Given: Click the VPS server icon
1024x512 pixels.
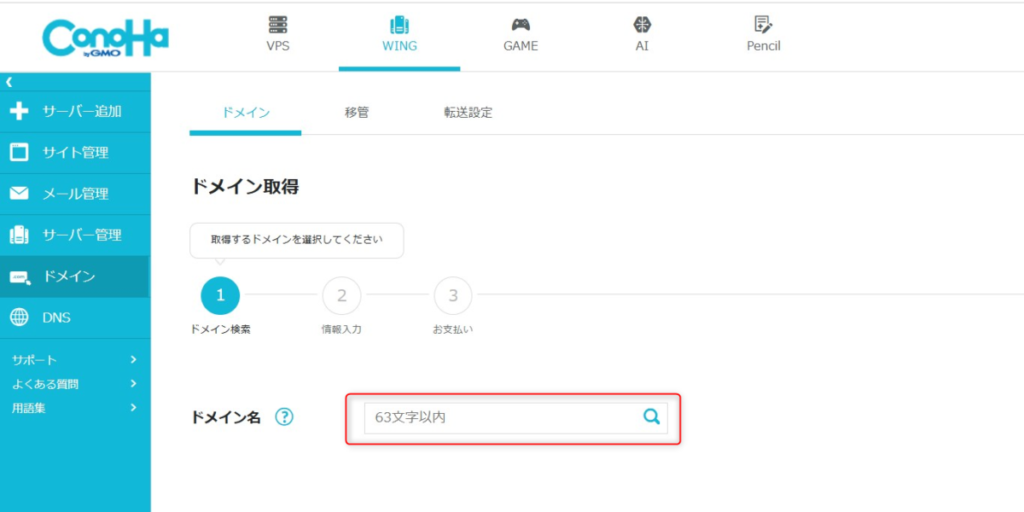Looking at the screenshot, I should point(278,25).
